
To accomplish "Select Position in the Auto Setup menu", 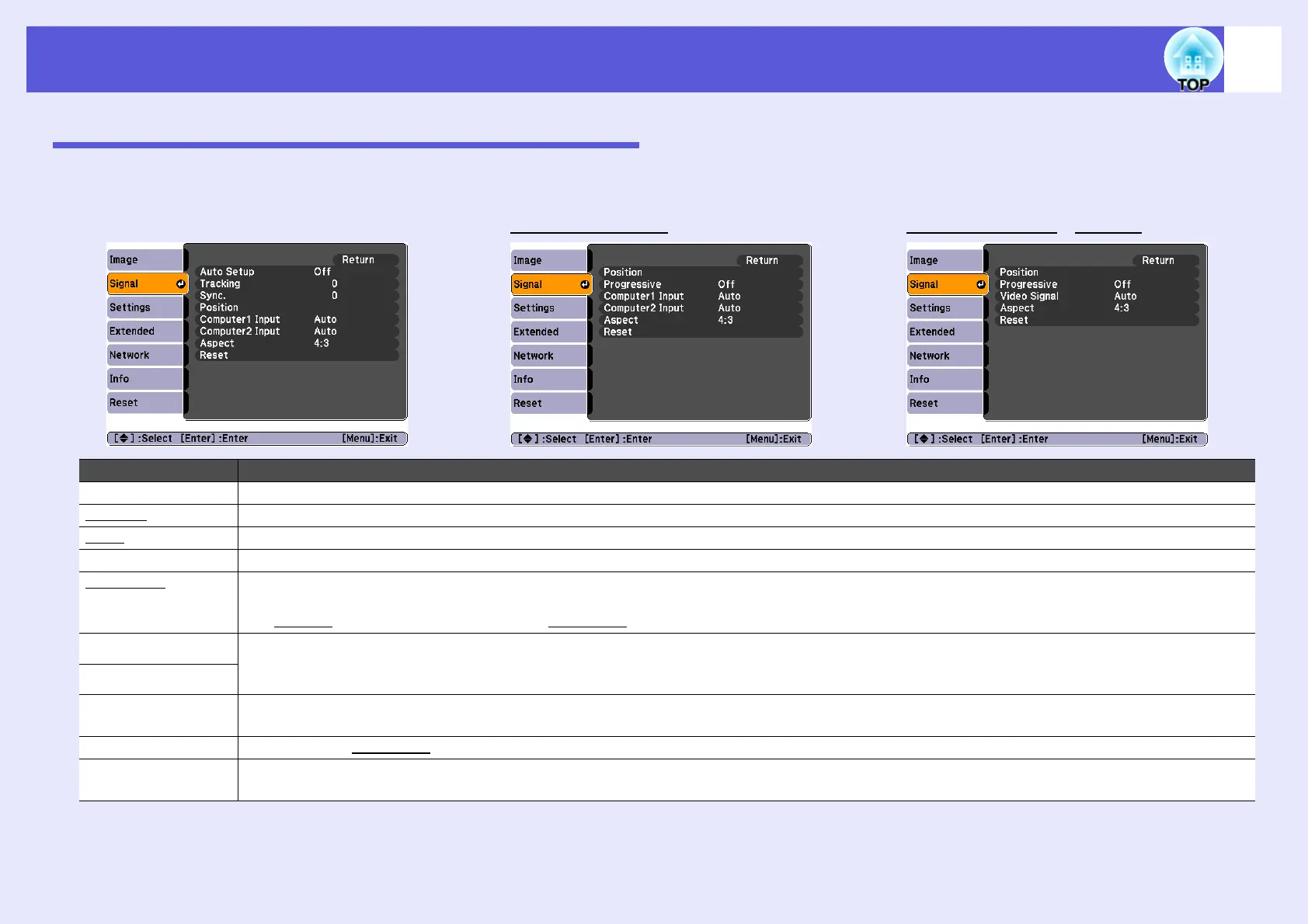I will pyautogui.click(x=297, y=307).
